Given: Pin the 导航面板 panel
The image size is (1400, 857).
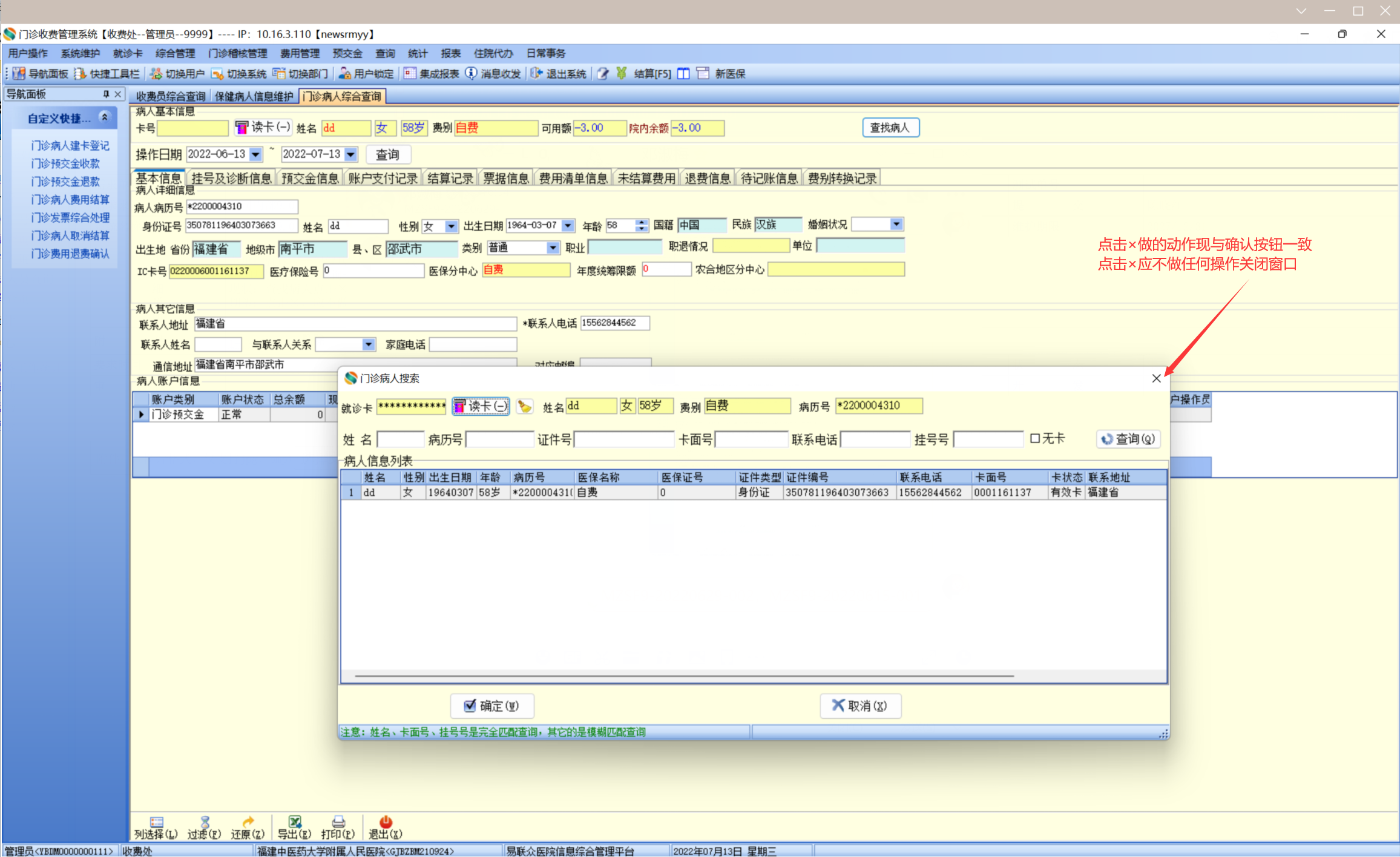Looking at the screenshot, I should pos(106,94).
